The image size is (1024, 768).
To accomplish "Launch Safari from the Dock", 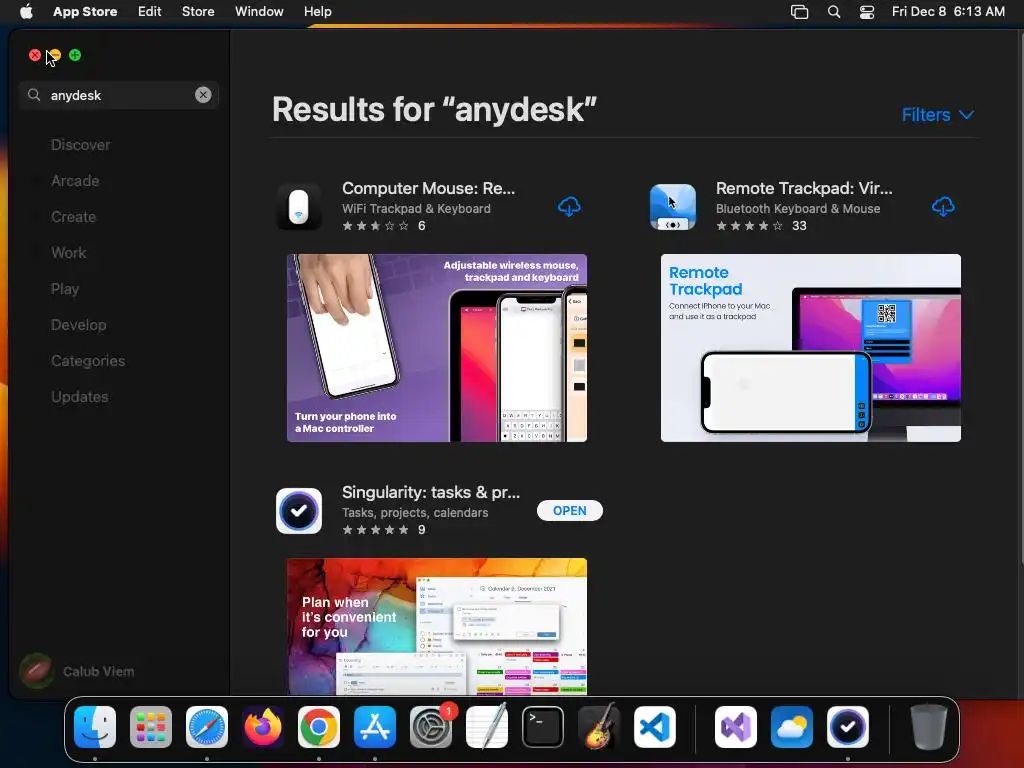I will [x=207, y=727].
